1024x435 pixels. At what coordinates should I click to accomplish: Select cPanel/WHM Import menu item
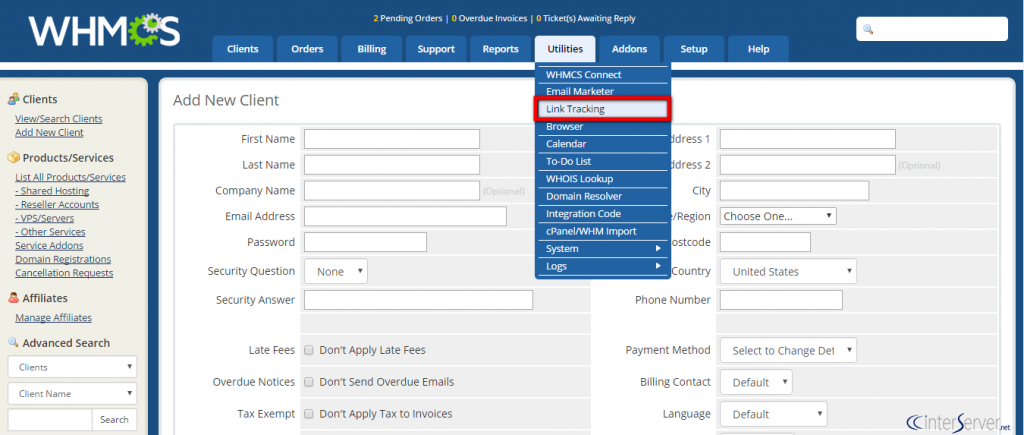pyautogui.click(x=603, y=231)
